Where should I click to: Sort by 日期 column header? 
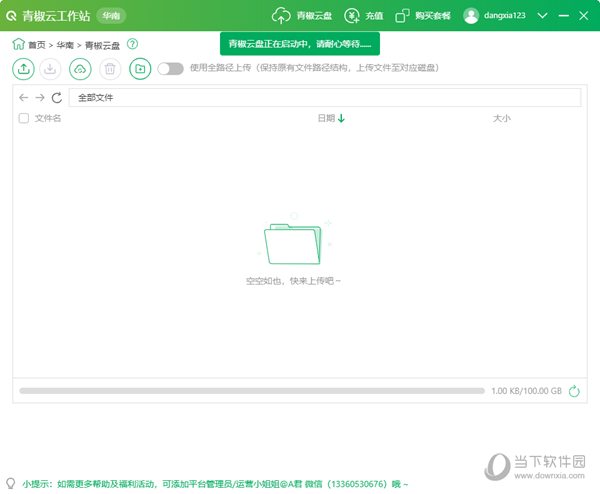pos(326,118)
